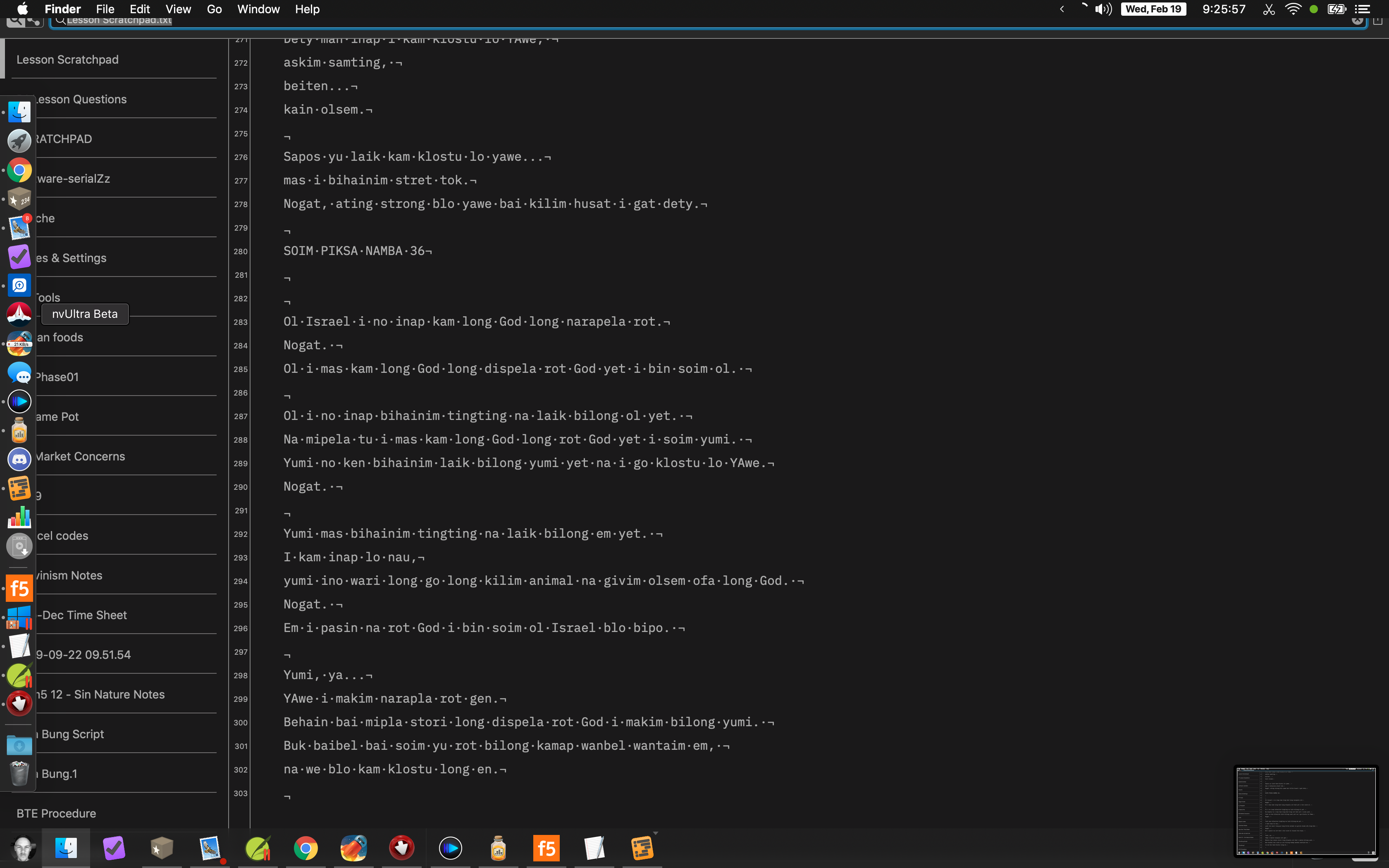Launch Google Chrome from the left dock
Image resolution: width=1389 pixels, height=868 pixels.
[19, 170]
